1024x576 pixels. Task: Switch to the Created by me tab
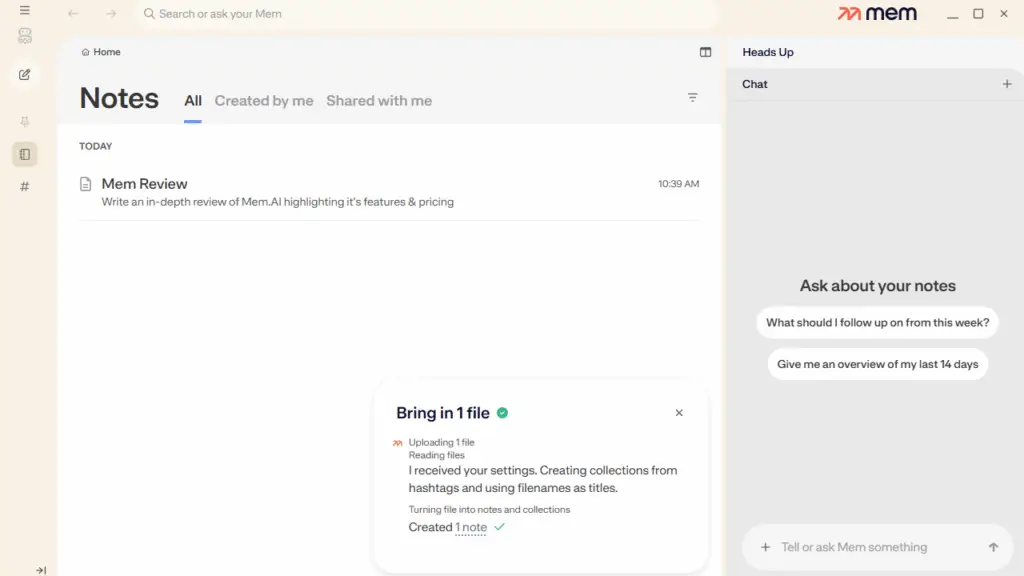pyautogui.click(x=264, y=101)
